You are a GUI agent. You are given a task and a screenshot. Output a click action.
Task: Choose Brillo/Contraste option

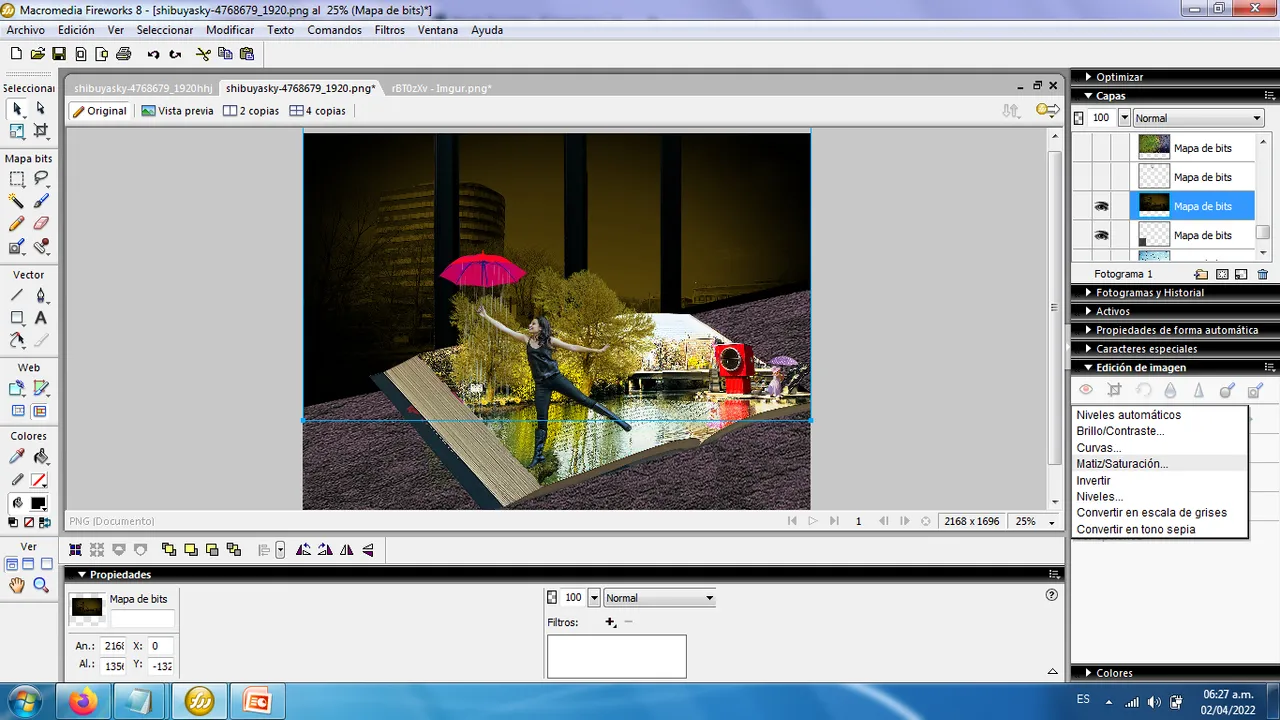point(1160,431)
